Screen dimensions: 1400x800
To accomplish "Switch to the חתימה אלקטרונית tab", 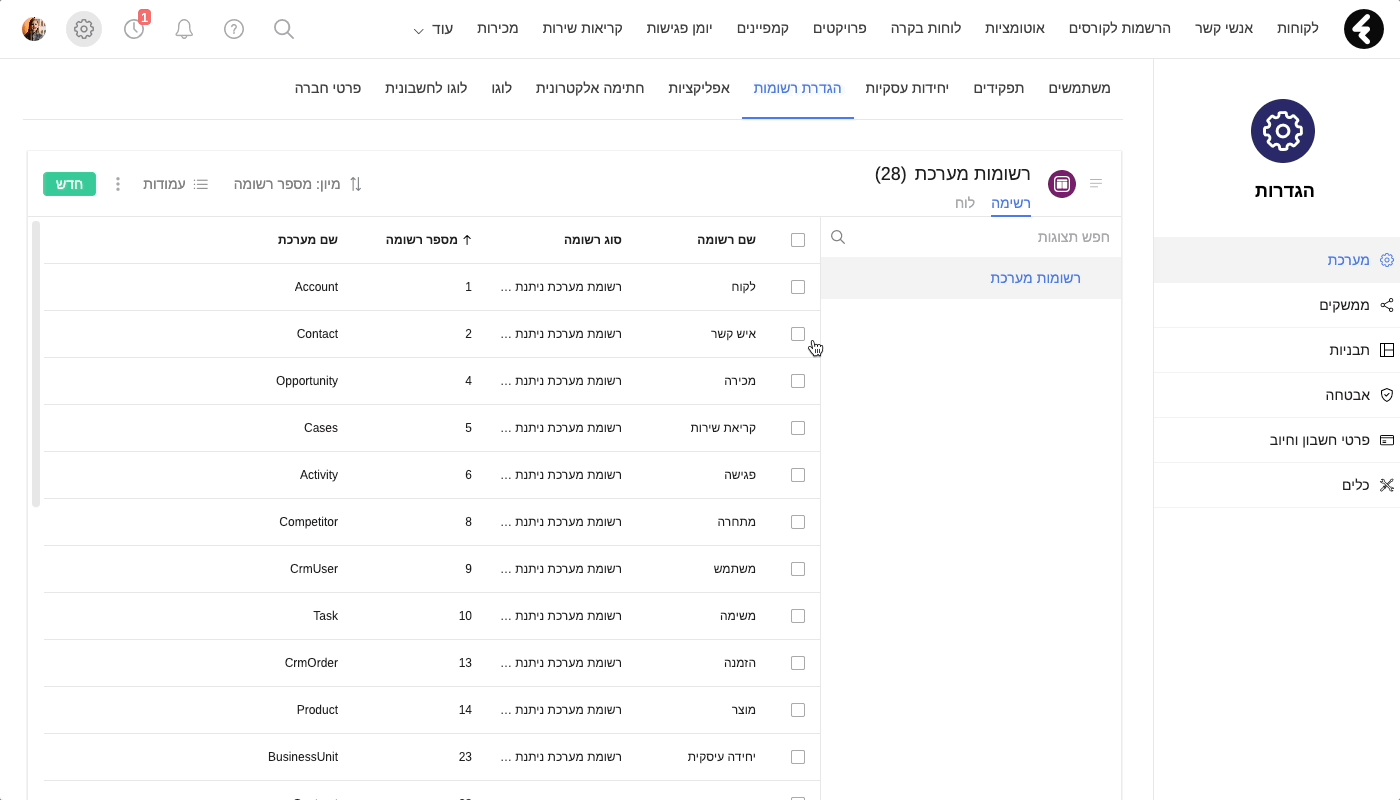I will tap(590, 88).
